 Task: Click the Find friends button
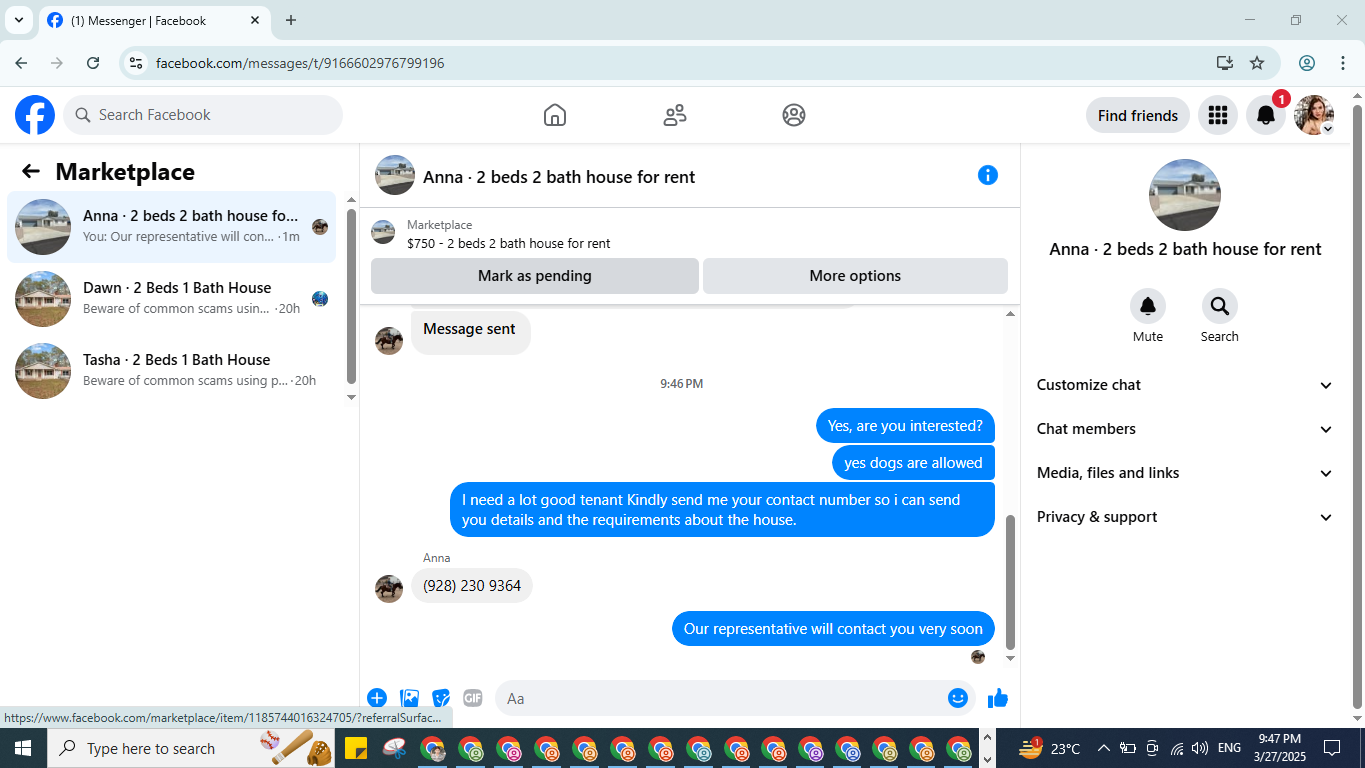coord(1138,115)
